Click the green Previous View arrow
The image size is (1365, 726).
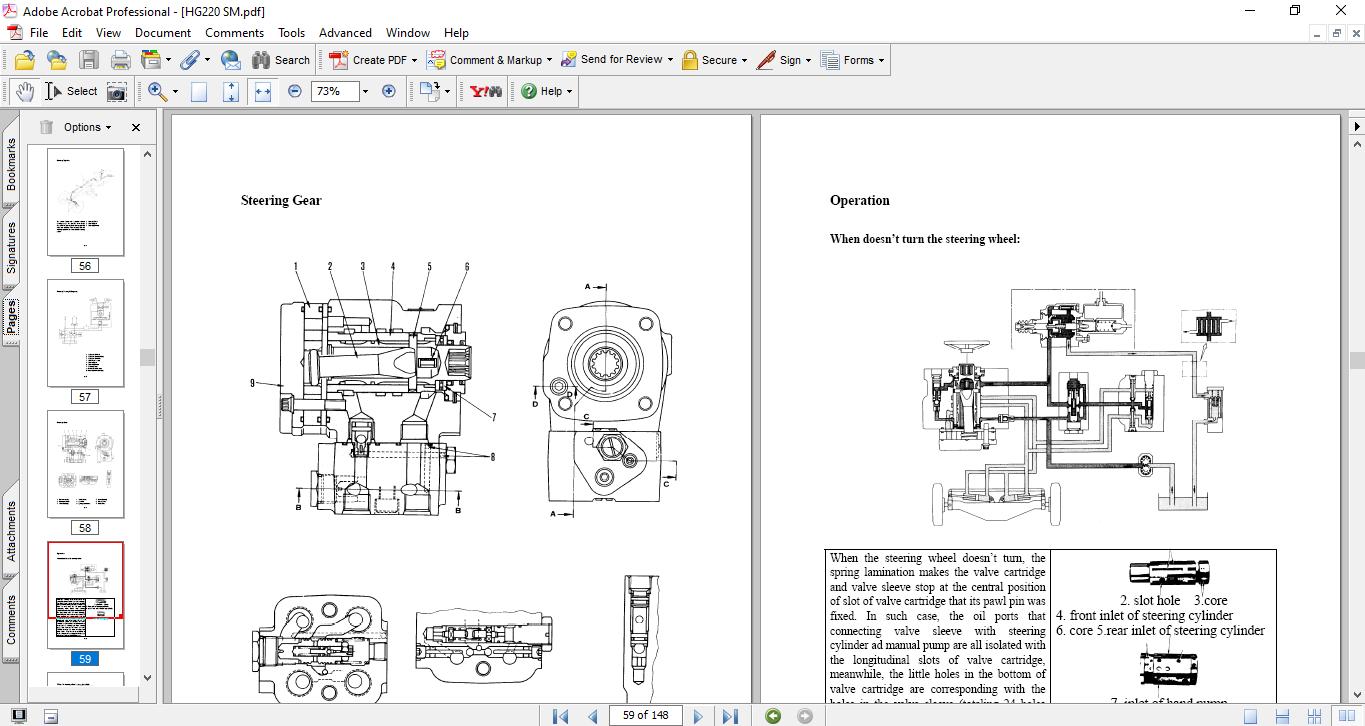(x=772, y=715)
